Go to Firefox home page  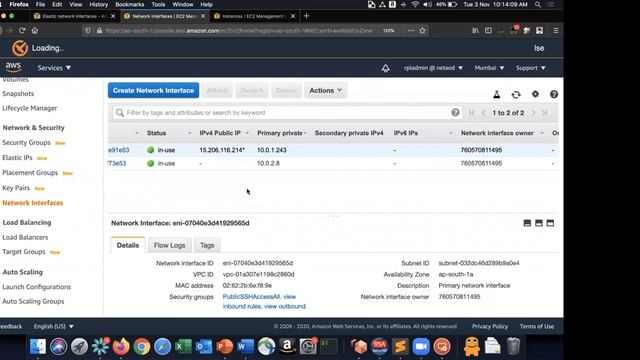[x=35, y=30]
